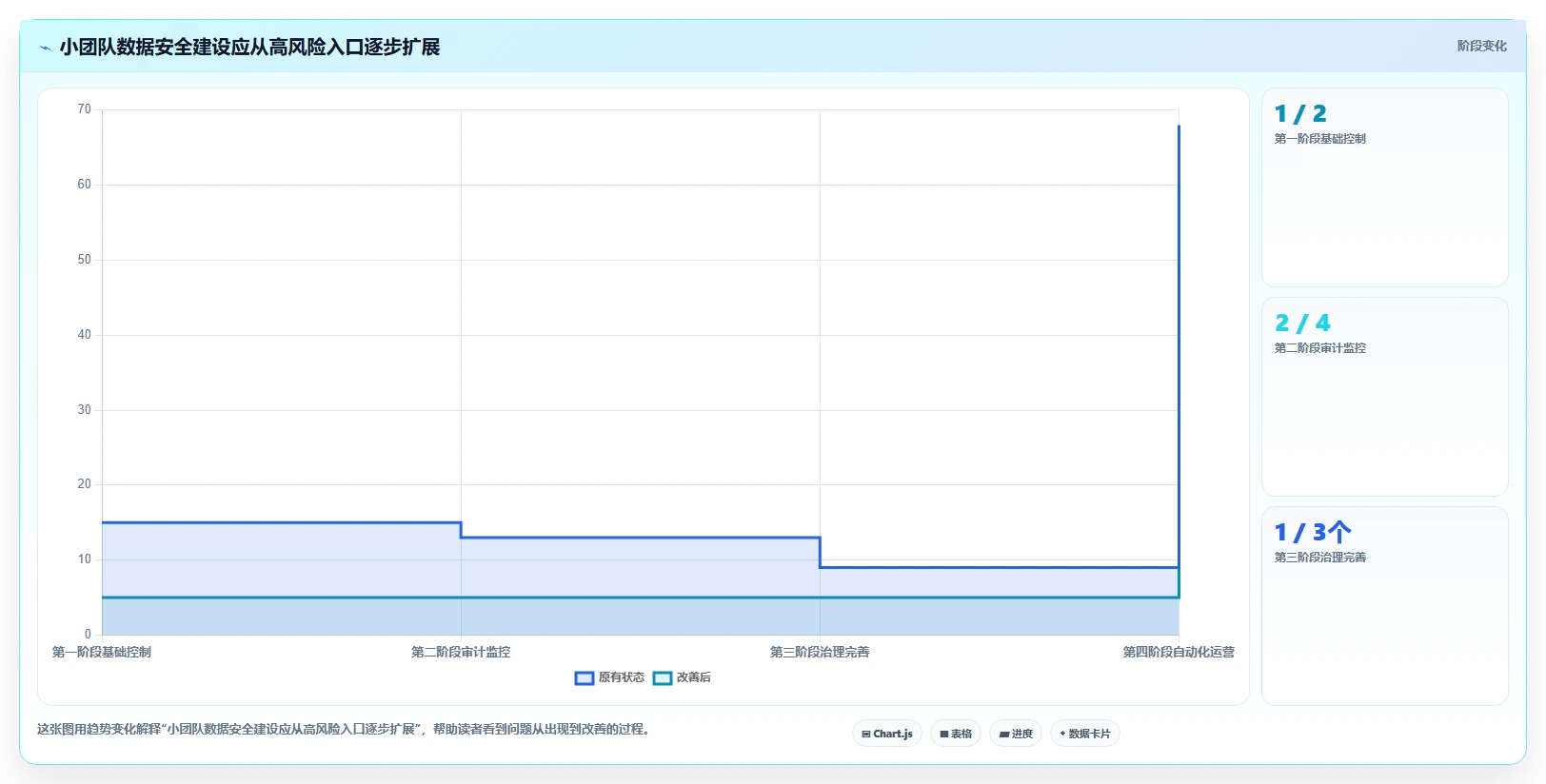Click the y-axis tick 50
This screenshot has width=1546, height=784.
click(85, 260)
